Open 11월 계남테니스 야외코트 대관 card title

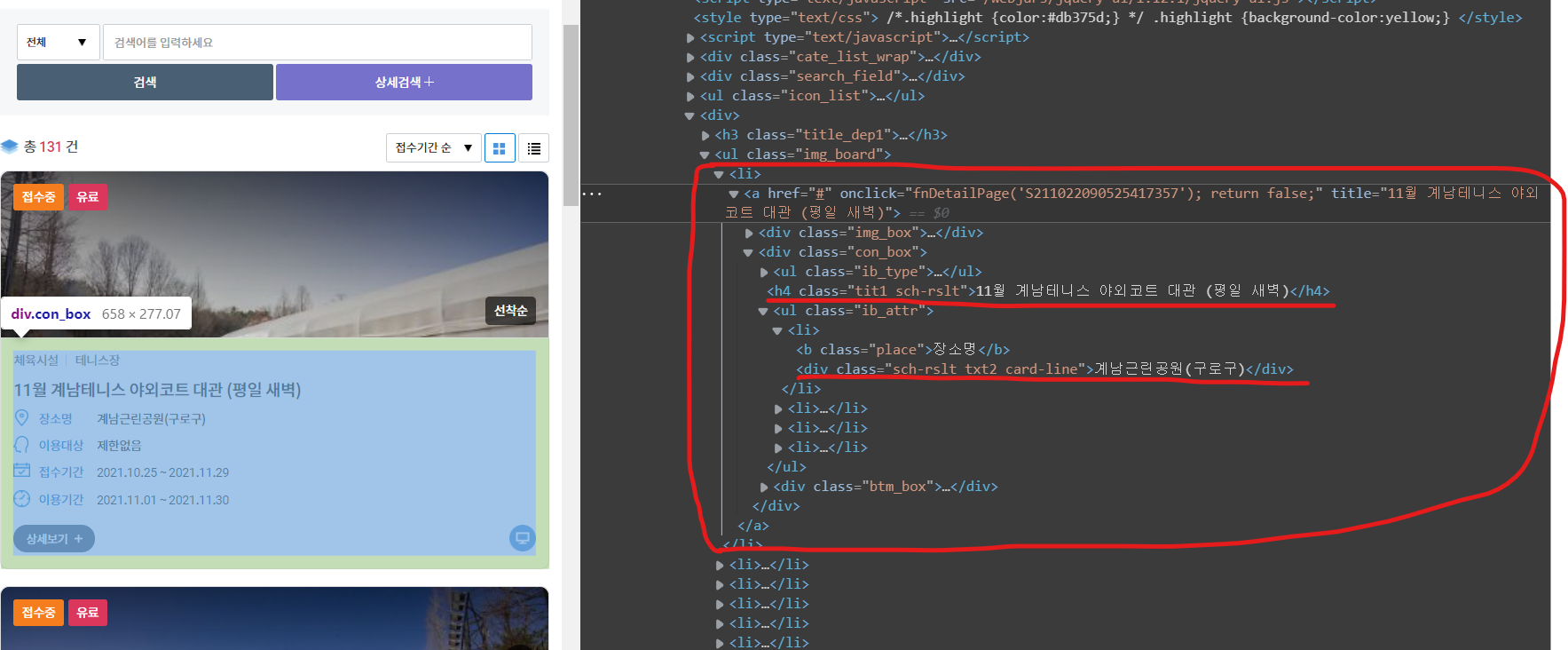(157, 390)
